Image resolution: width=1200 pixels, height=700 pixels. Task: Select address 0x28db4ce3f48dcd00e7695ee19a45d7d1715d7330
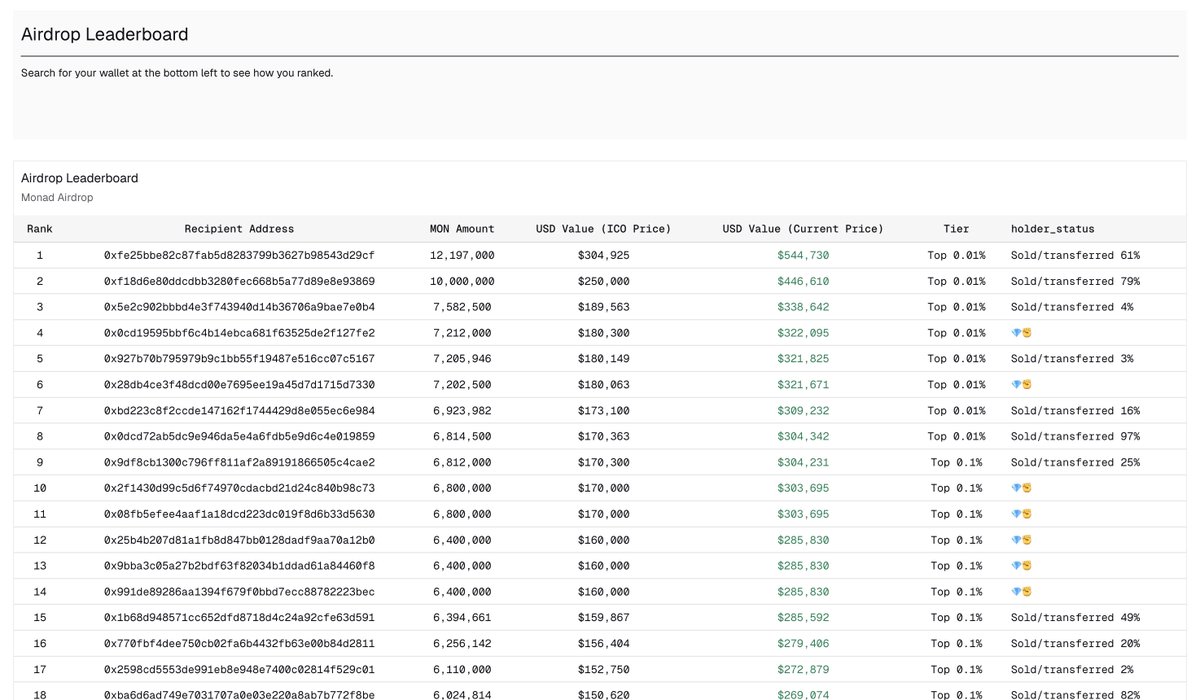(x=239, y=385)
